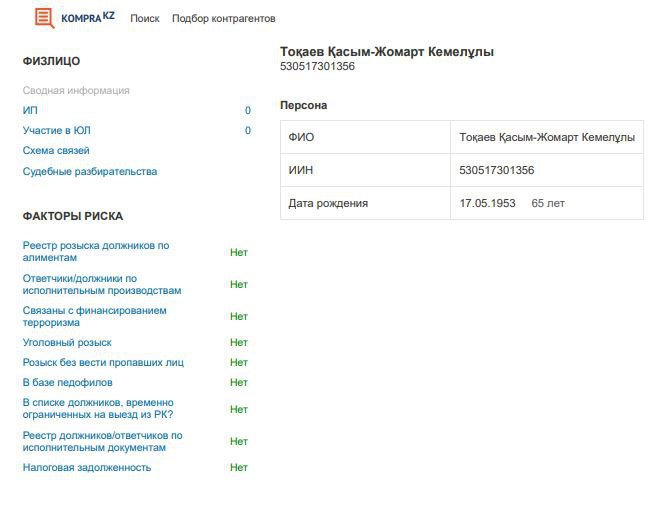
Task: Click the ИИН label cell
Action: [x=365, y=170]
